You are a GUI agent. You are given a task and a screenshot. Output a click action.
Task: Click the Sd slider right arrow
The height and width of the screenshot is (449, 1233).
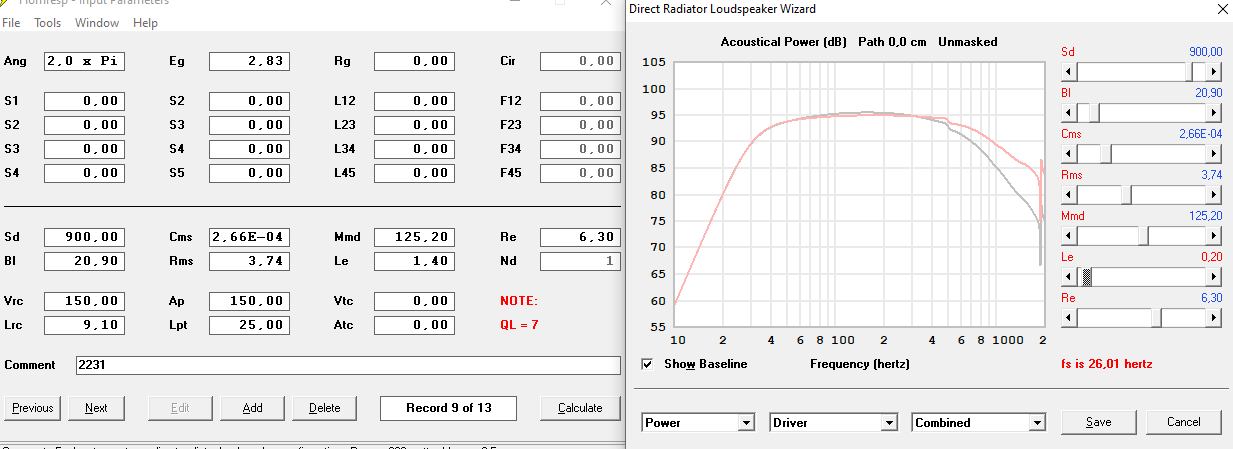1214,72
